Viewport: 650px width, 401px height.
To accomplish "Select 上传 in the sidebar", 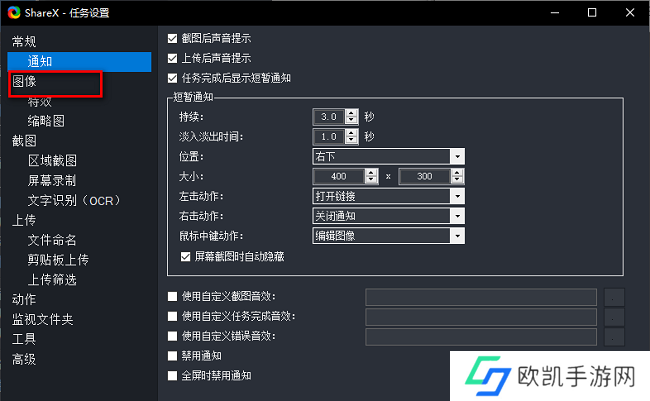I will [24, 220].
